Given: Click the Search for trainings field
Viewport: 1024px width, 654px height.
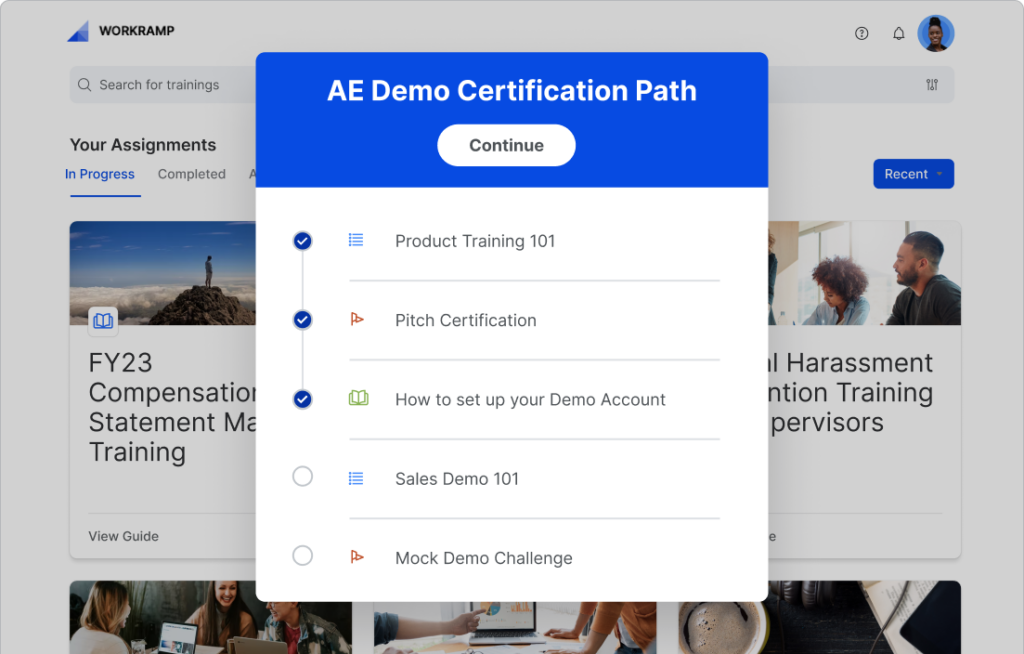Looking at the screenshot, I should pos(160,85).
